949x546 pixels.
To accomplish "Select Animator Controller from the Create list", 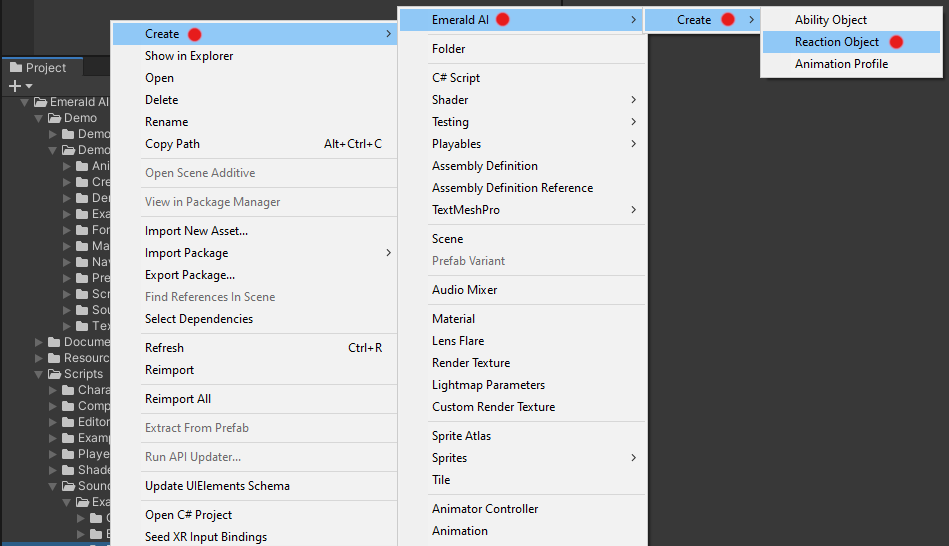I will coord(485,509).
